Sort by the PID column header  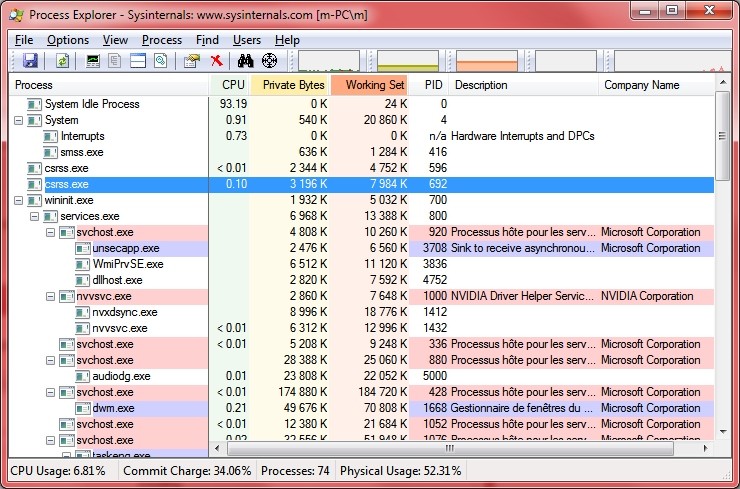coord(429,85)
